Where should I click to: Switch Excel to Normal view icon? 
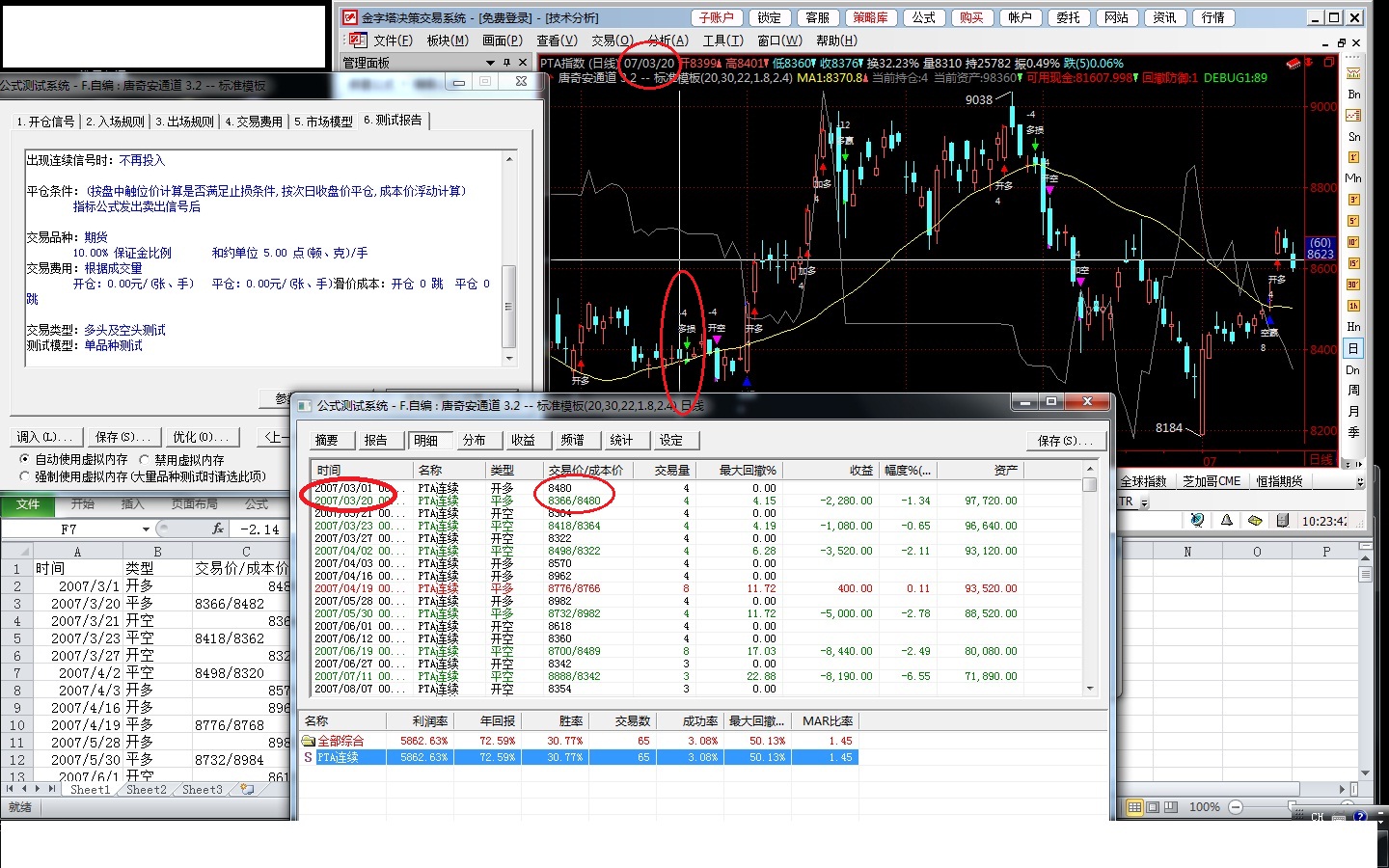point(1134,806)
